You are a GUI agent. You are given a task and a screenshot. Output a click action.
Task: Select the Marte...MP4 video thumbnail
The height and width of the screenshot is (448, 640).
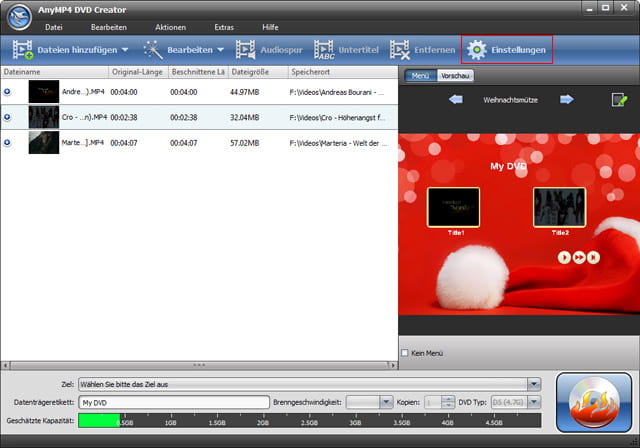(x=44, y=142)
